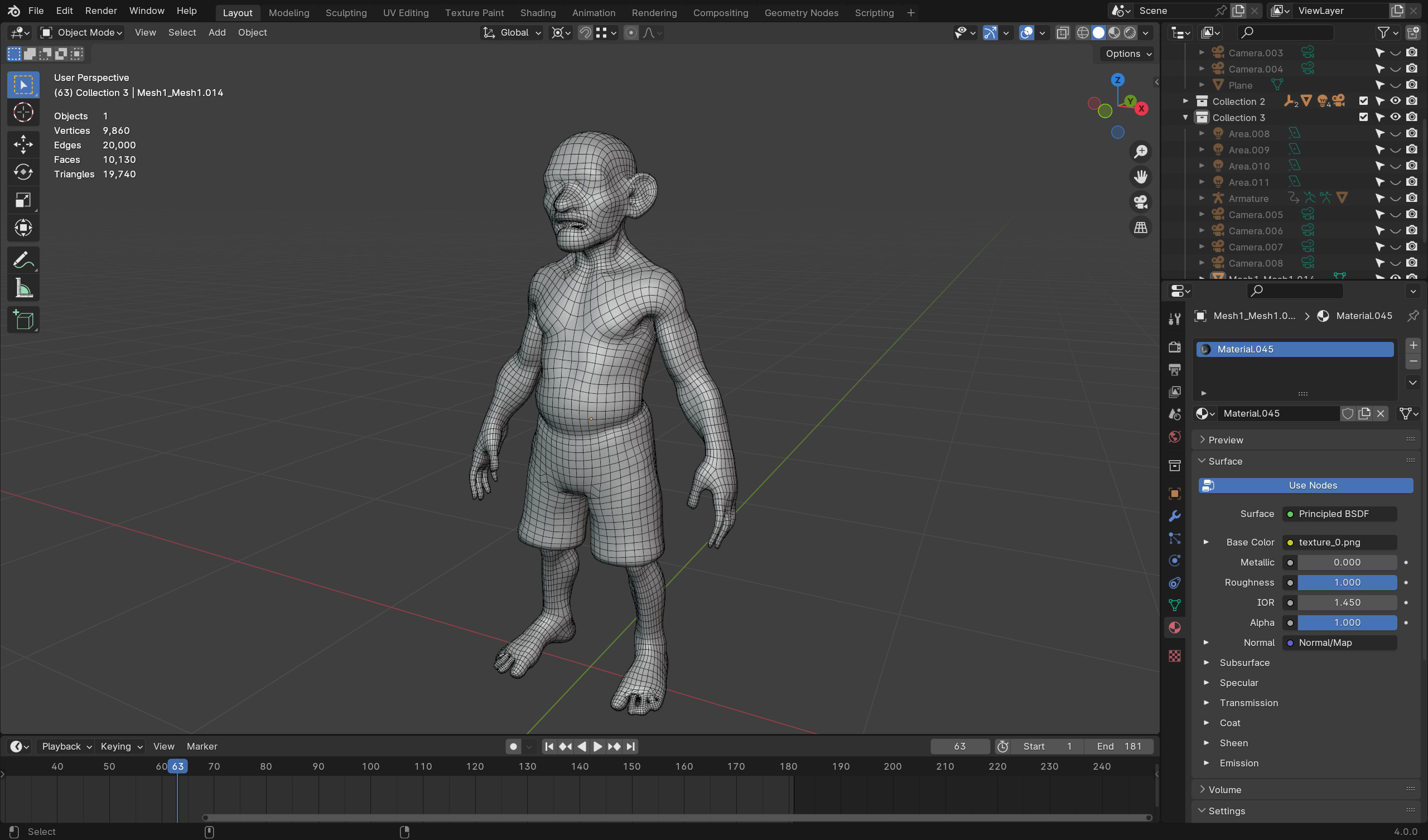The width and height of the screenshot is (1428, 840).
Task: Toggle auto keying record button
Action: pyautogui.click(x=513, y=746)
